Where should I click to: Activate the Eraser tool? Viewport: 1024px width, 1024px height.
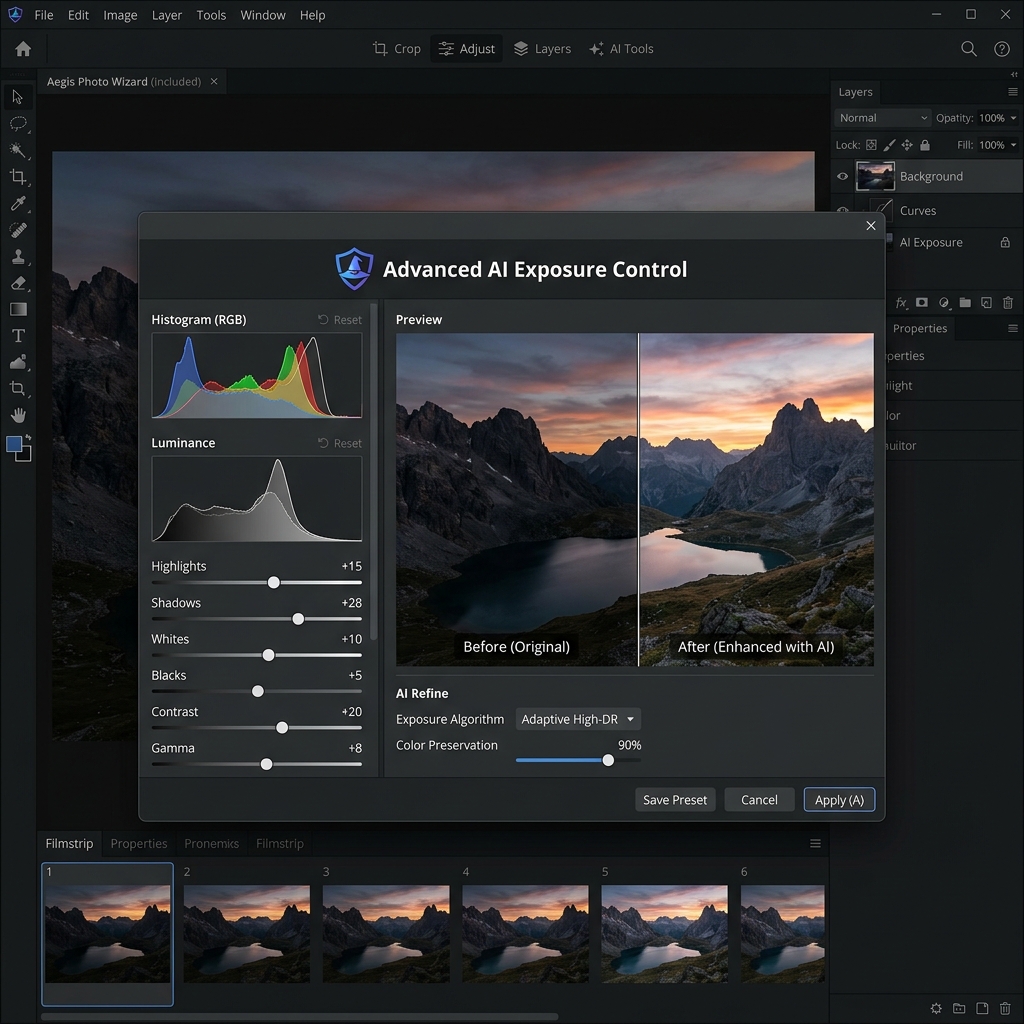click(x=18, y=283)
